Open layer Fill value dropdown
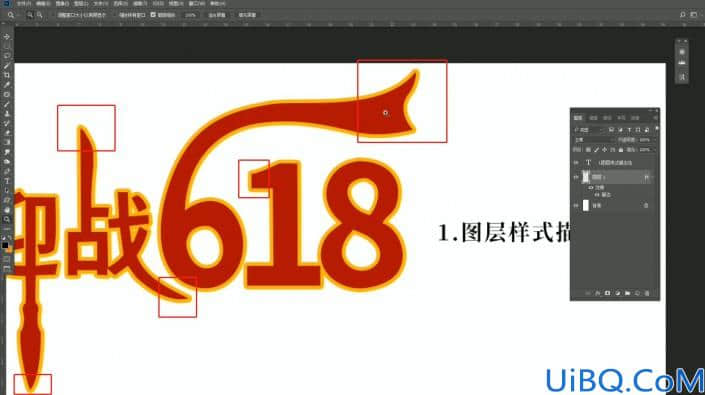 (653, 150)
